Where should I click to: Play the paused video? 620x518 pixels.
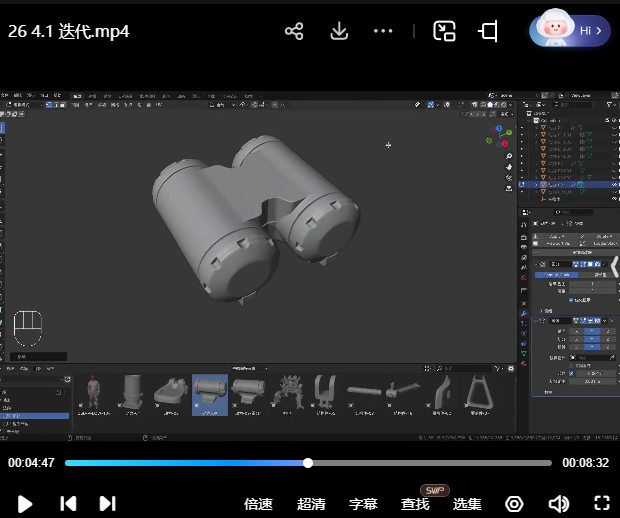pyautogui.click(x=26, y=504)
